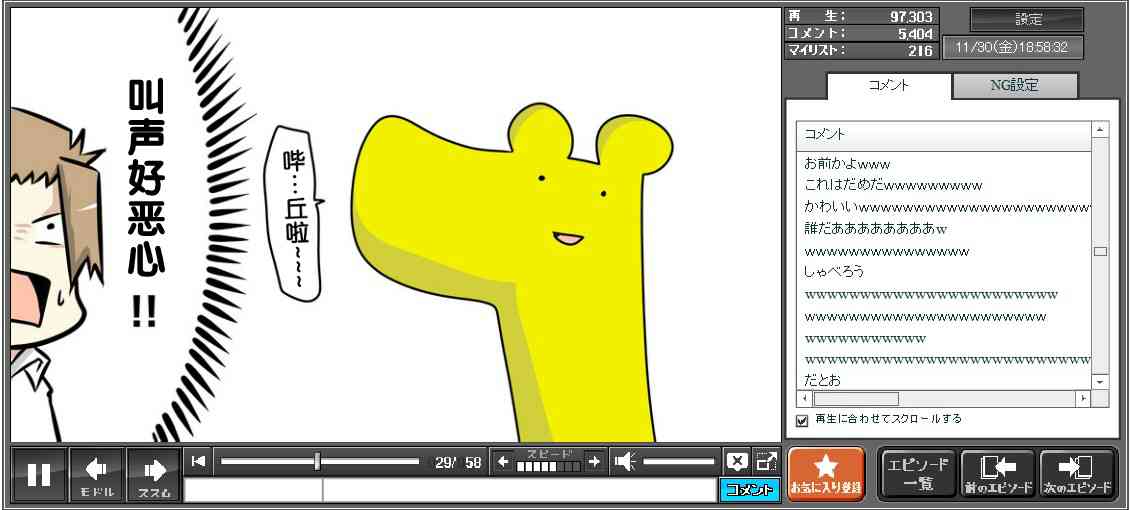Click the モドル back arrow button
Screen dimensions: 1131x510
pos(97,474)
